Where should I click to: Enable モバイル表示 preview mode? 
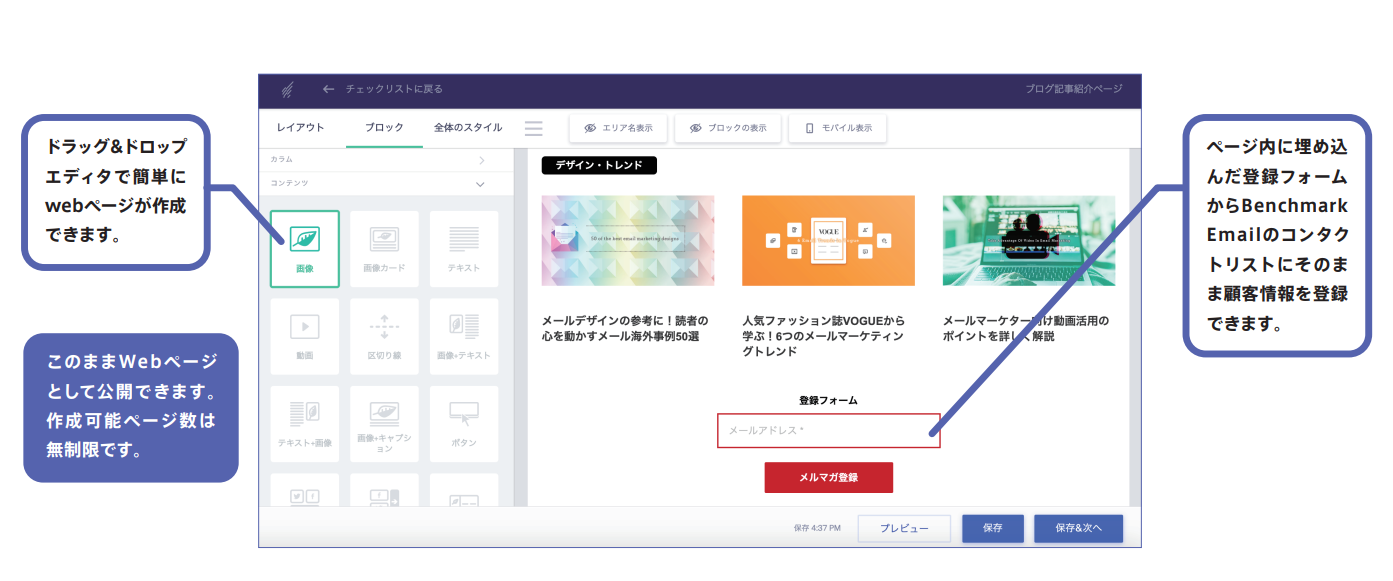(837, 127)
